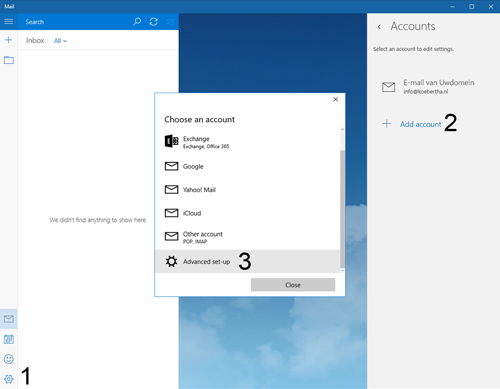Image resolution: width=500 pixels, height=389 pixels.
Task: Click the Exchange logo icon
Action: 171,141
